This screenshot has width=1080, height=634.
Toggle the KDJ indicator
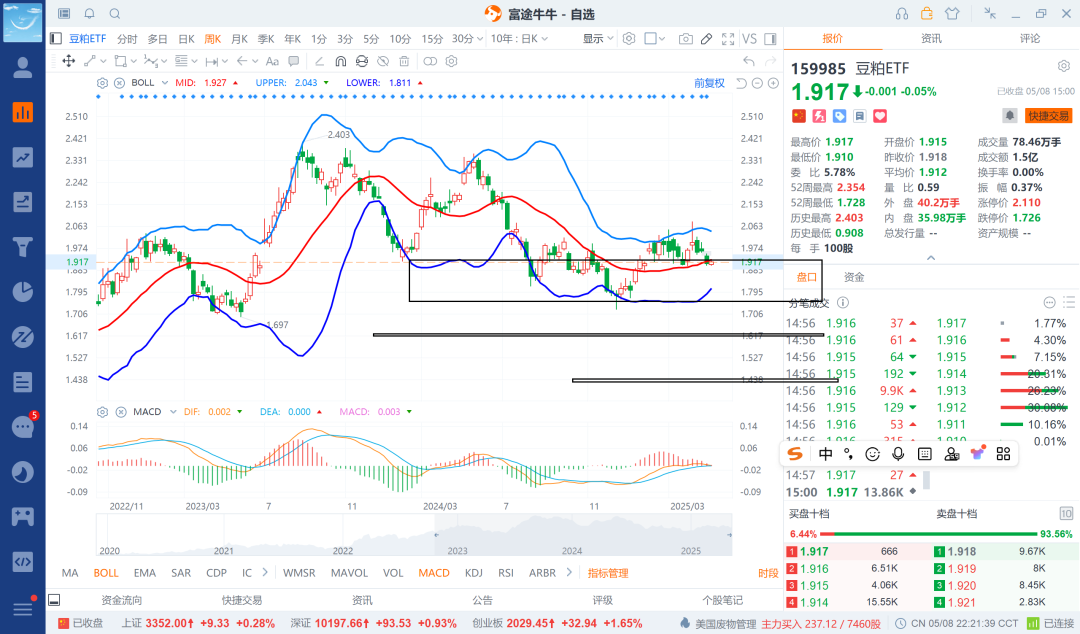tap(473, 573)
